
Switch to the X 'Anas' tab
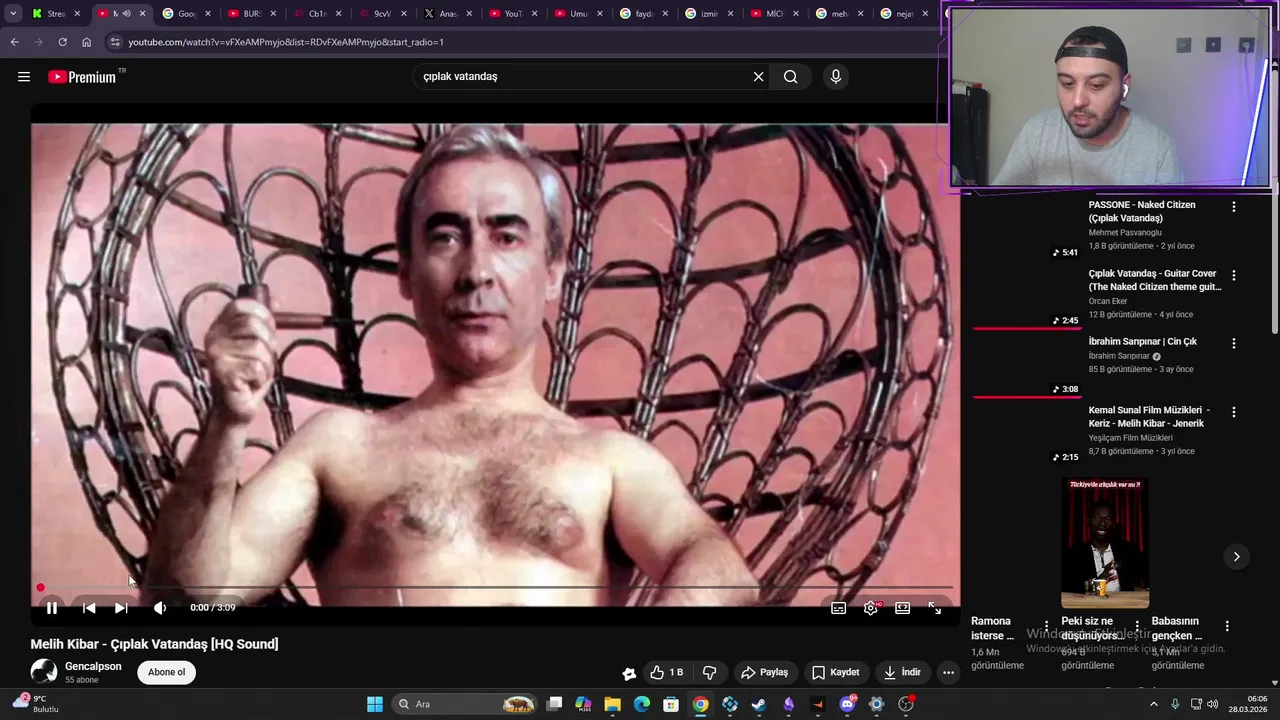(x=447, y=14)
